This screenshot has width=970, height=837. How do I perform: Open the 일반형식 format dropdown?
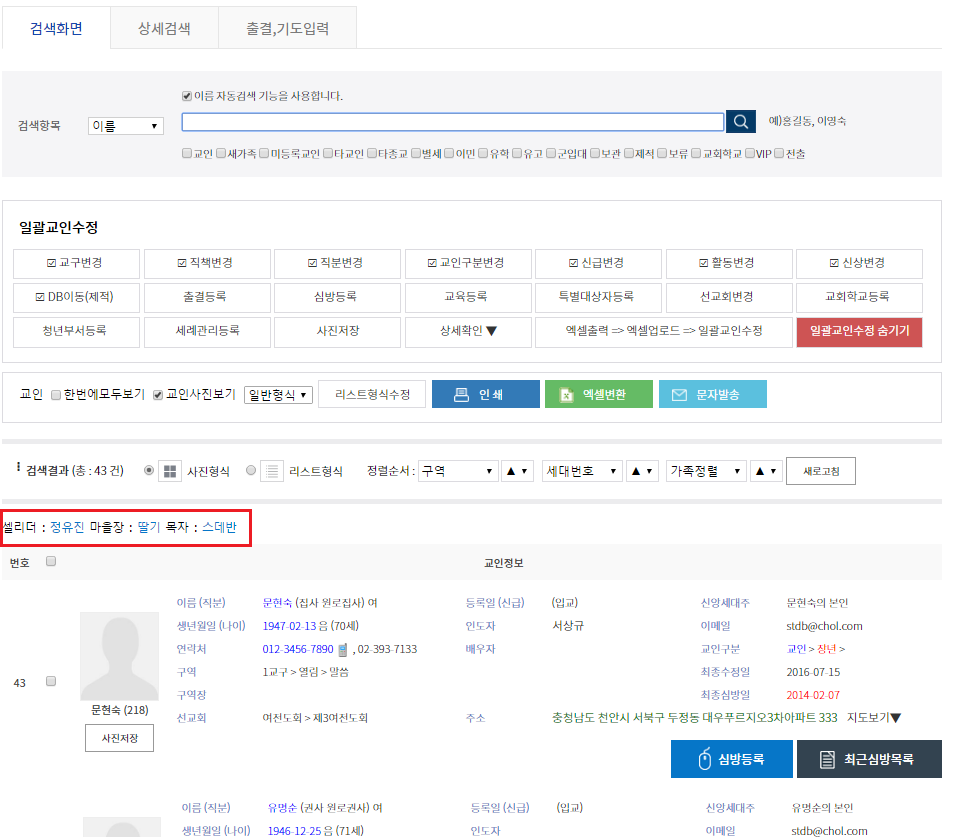(278, 395)
